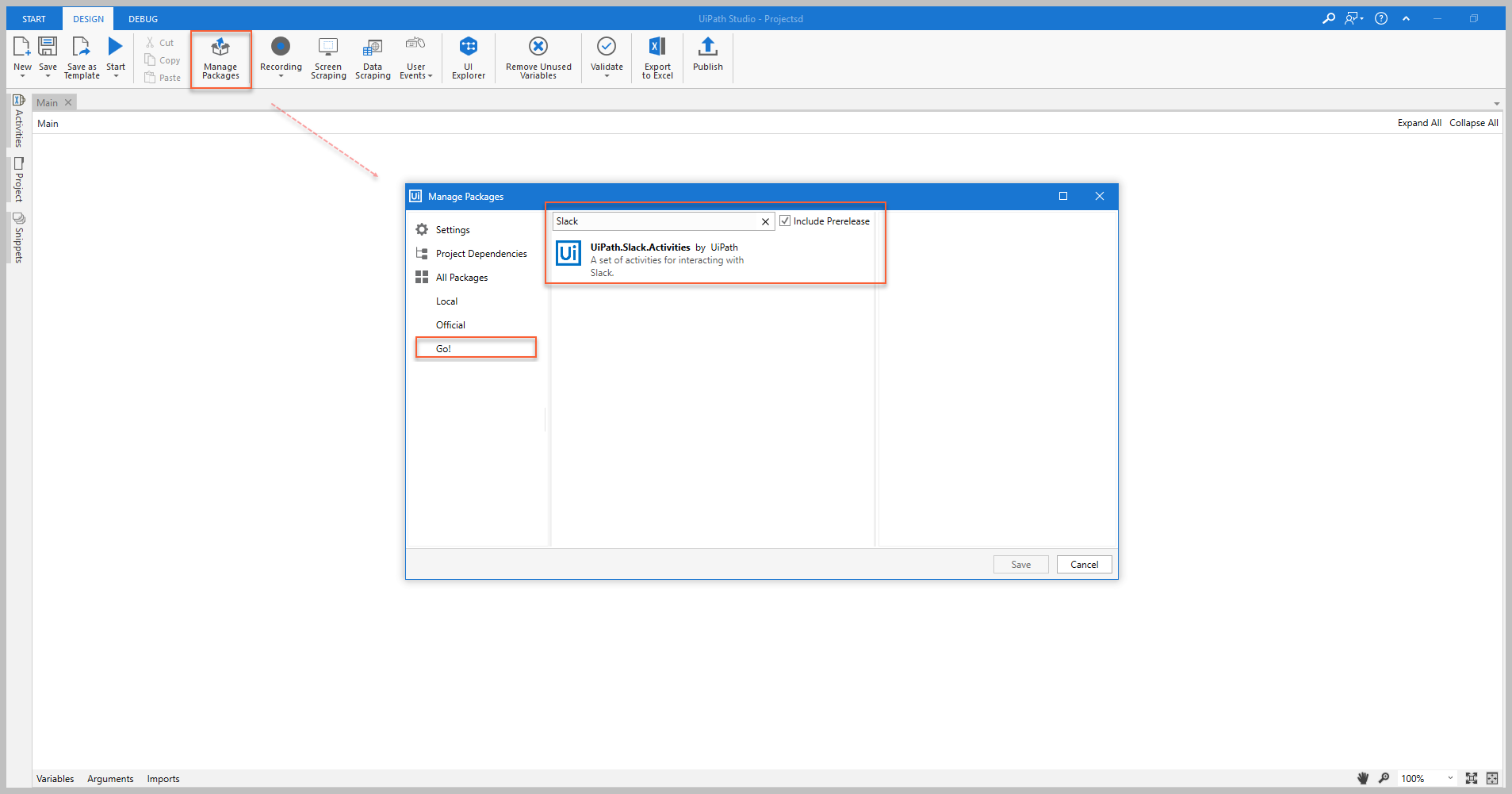Select All Packages in the sidebar
Screen dimensions: 1512x794
point(452,278)
